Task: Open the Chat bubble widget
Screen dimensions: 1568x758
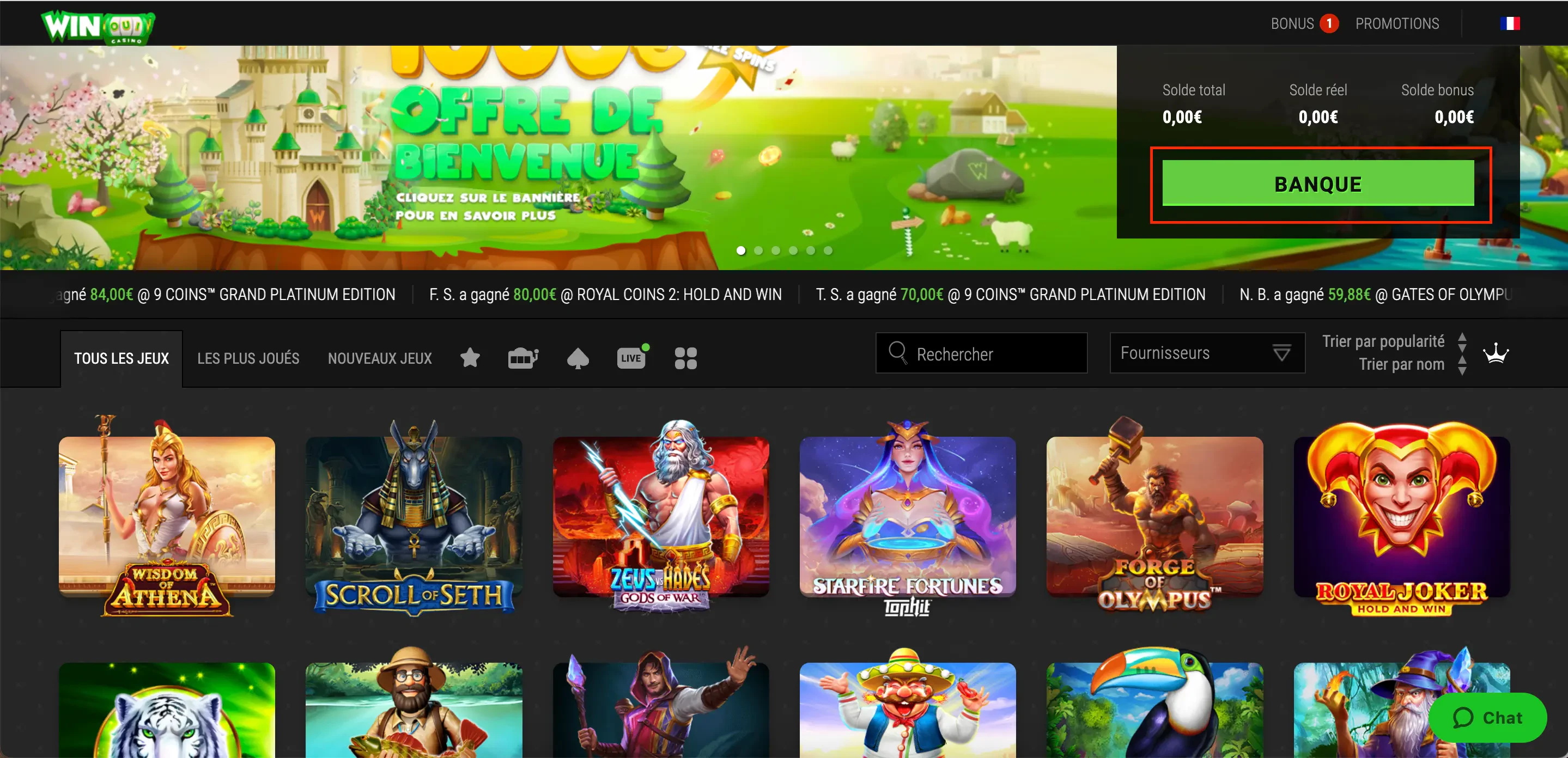Action: 1487,718
